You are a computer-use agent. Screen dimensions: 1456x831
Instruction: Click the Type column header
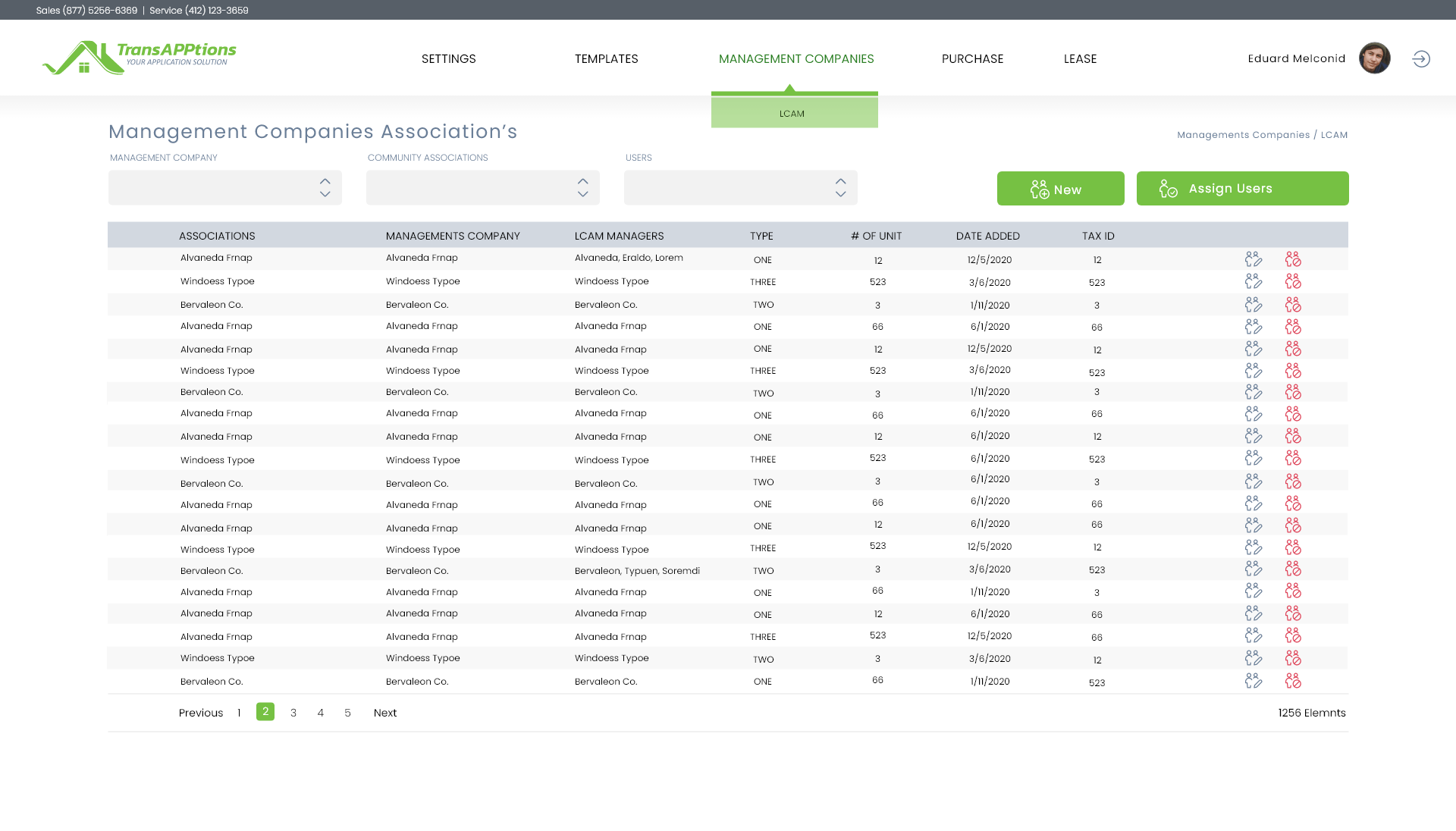click(761, 236)
